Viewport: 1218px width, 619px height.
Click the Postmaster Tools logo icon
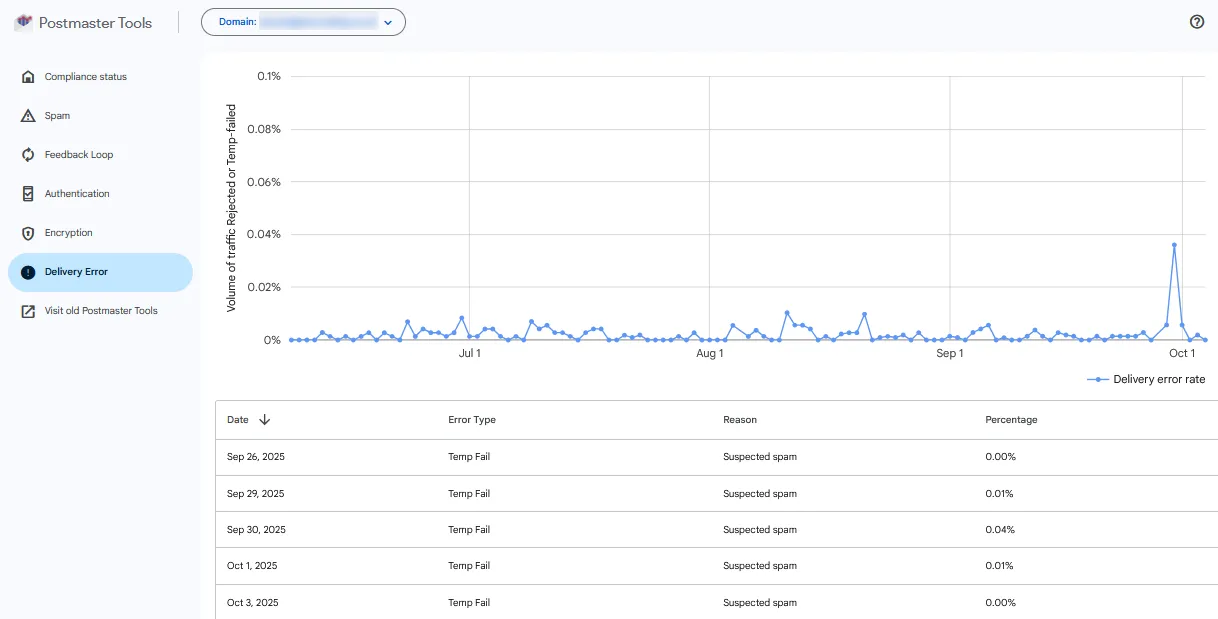click(x=23, y=22)
